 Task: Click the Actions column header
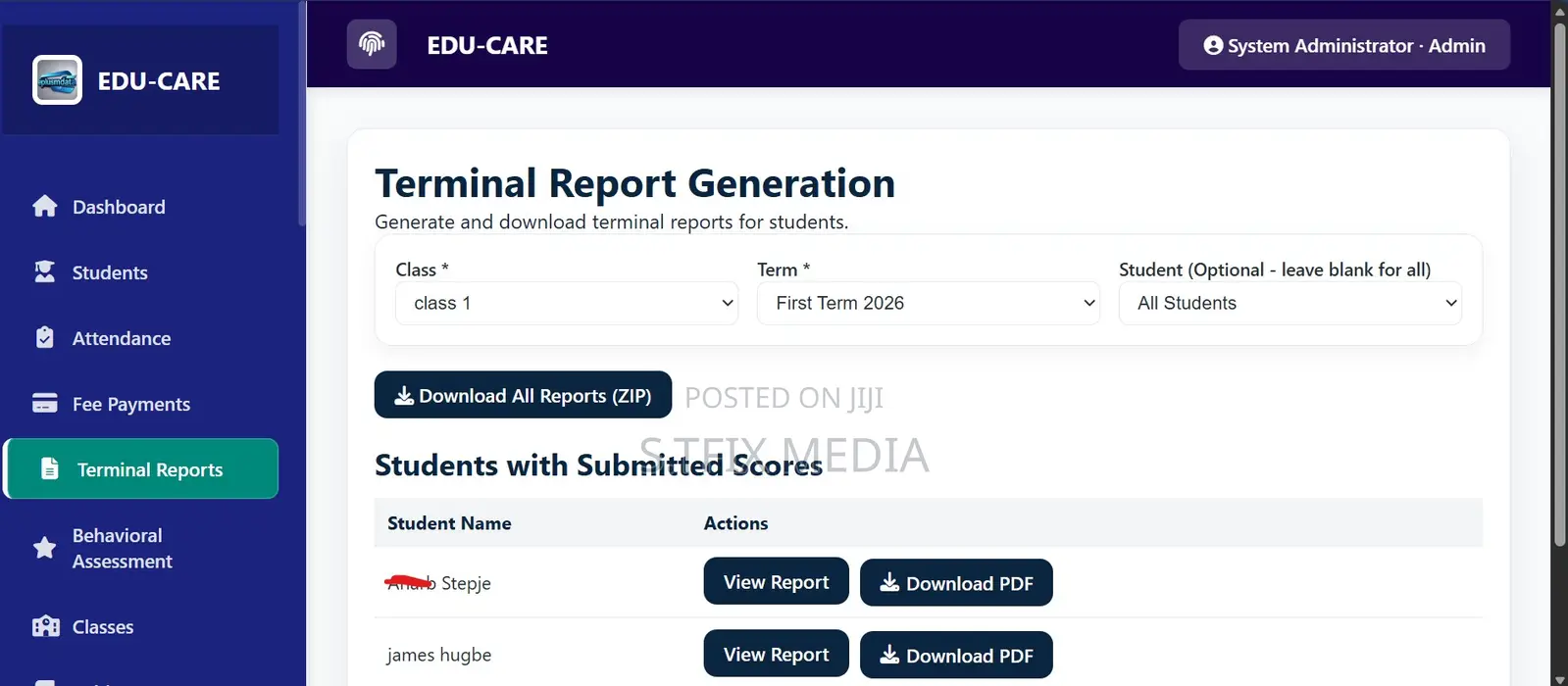pyautogui.click(x=735, y=523)
